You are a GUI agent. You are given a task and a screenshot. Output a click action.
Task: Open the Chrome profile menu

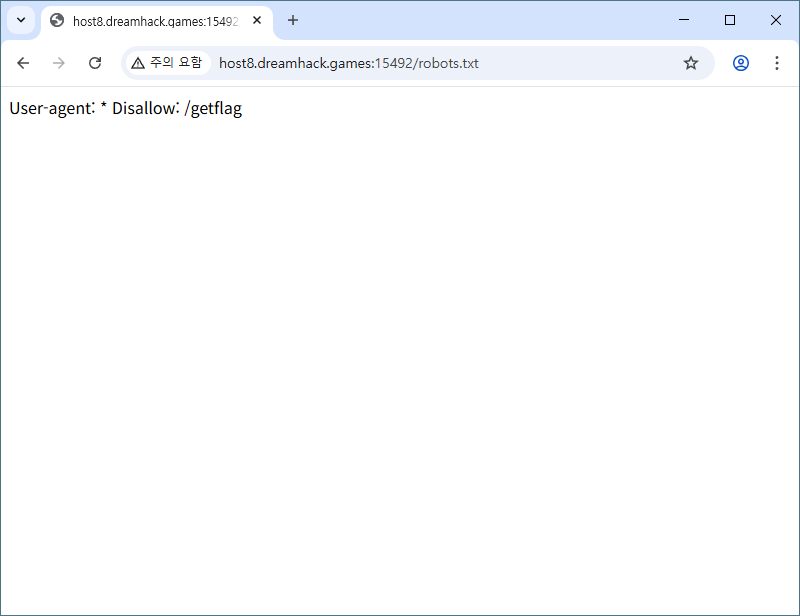point(741,63)
